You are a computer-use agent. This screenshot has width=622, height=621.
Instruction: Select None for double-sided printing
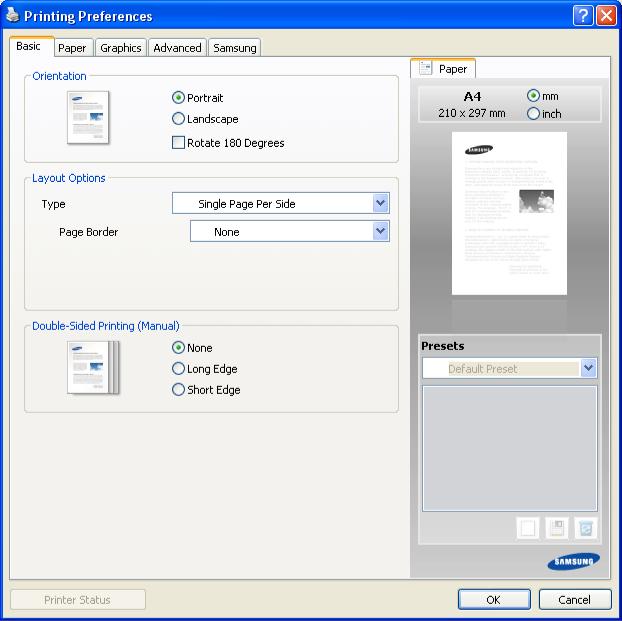click(x=178, y=348)
